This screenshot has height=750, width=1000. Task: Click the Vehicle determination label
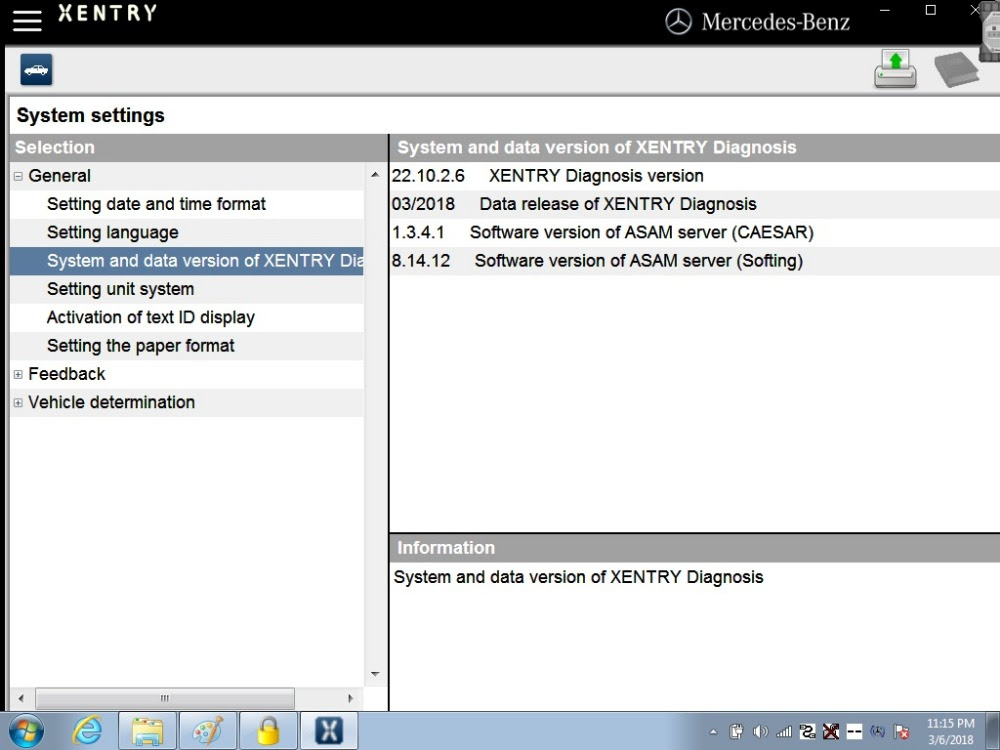click(112, 402)
